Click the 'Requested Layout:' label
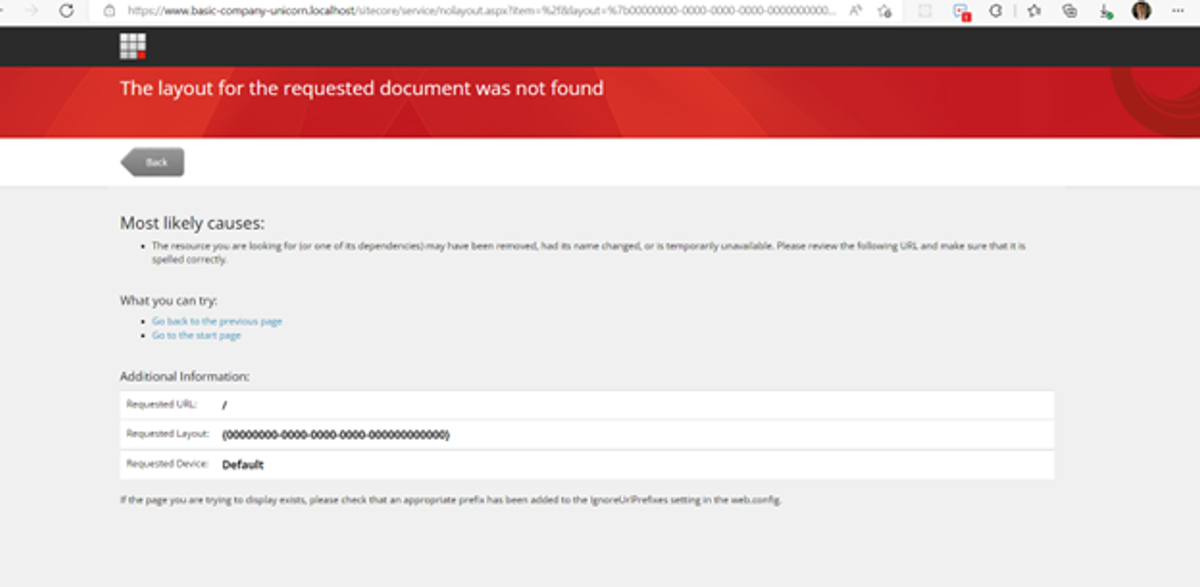Viewport: 1200px width, 587px height. pyautogui.click(x=167, y=434)
